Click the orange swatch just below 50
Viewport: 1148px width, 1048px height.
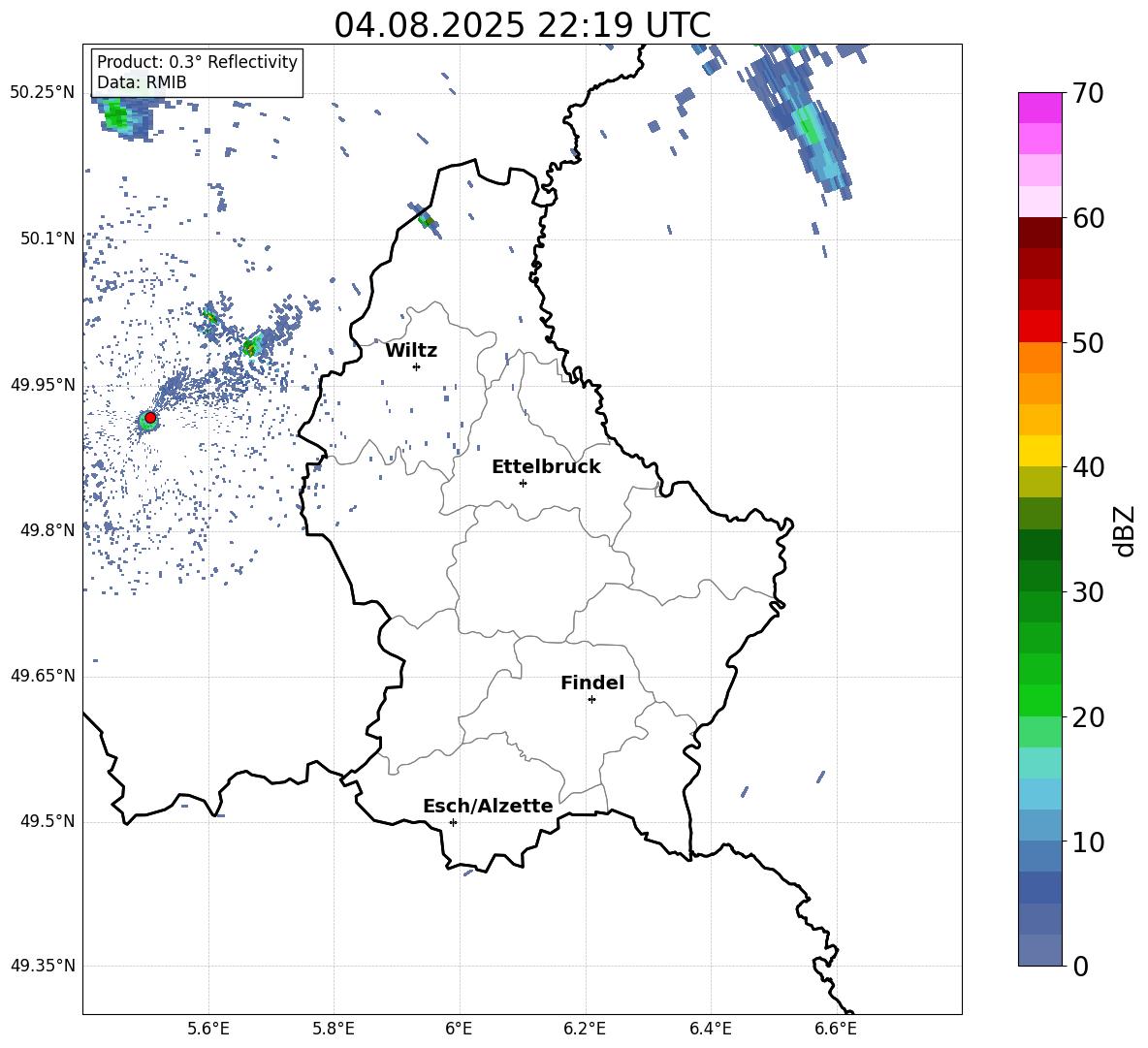[x=1039, y=358]
